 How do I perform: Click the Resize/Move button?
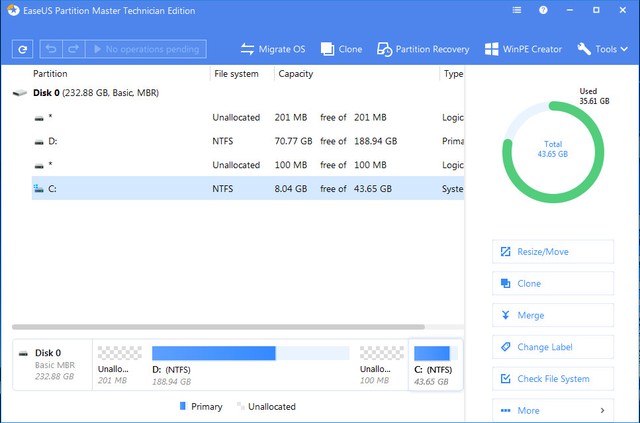[x=553, y=252]
